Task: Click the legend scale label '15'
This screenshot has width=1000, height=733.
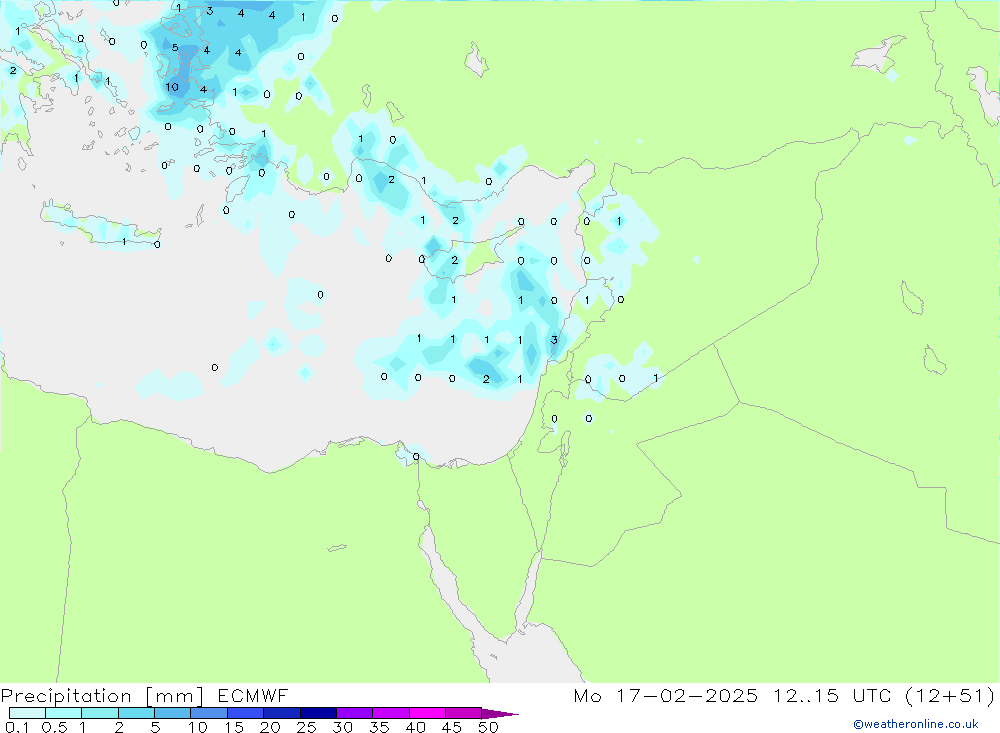Action: (234, 727)
